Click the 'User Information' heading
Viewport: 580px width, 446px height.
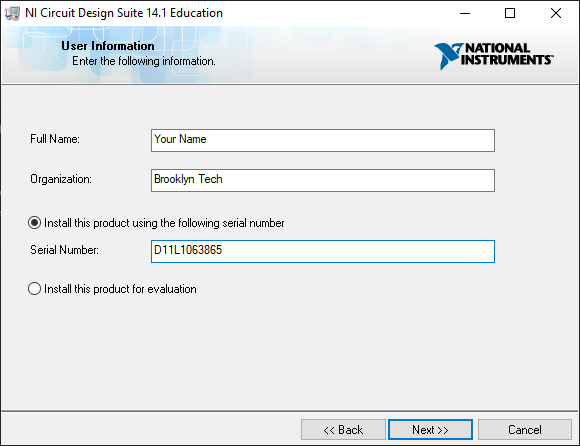click(108, 46)
